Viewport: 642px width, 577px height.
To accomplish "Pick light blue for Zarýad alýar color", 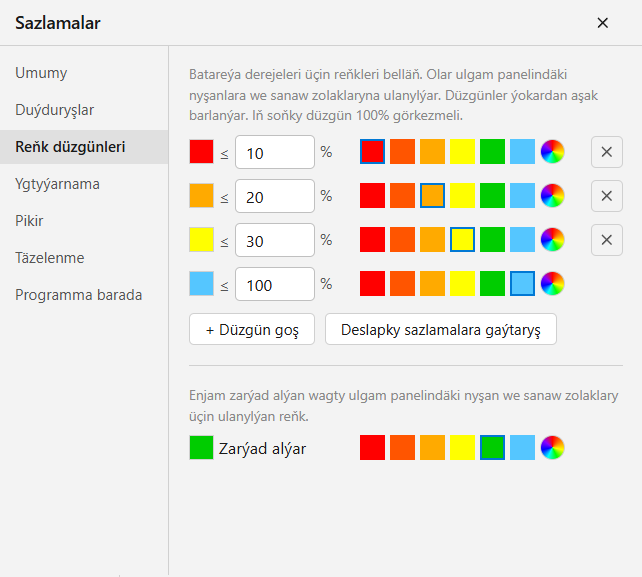I will [x=522, y=448].
